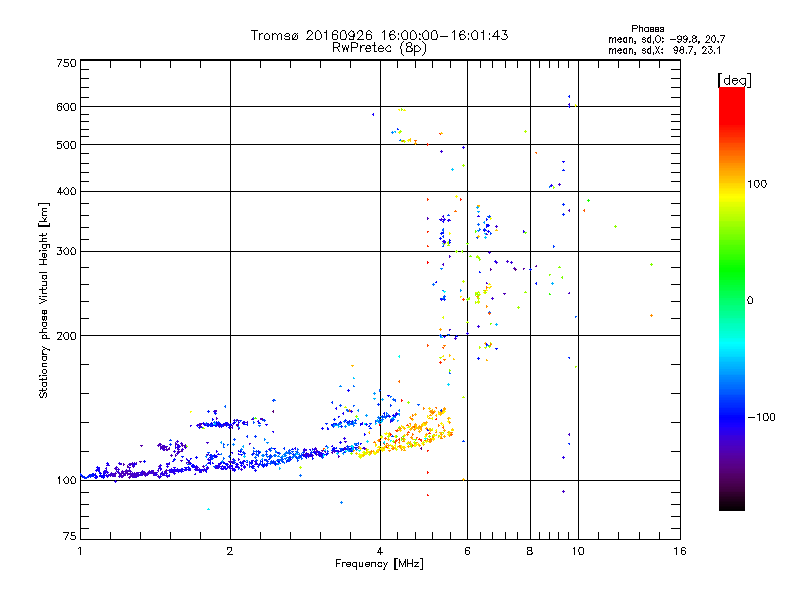Click the colorbar tick label '100'
This screenshot has width=800, height=600.
[x=757, y=184]
